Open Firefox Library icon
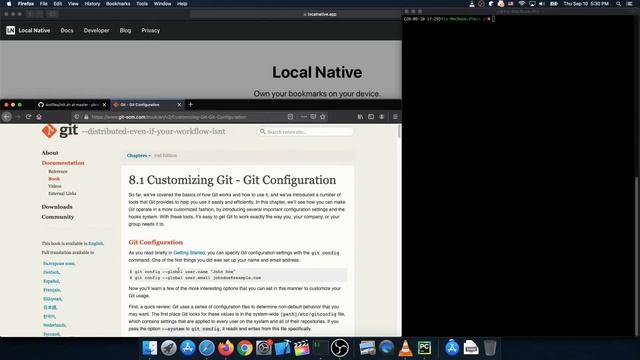Viewport: 640px width, 360px height. click(360, 117)
